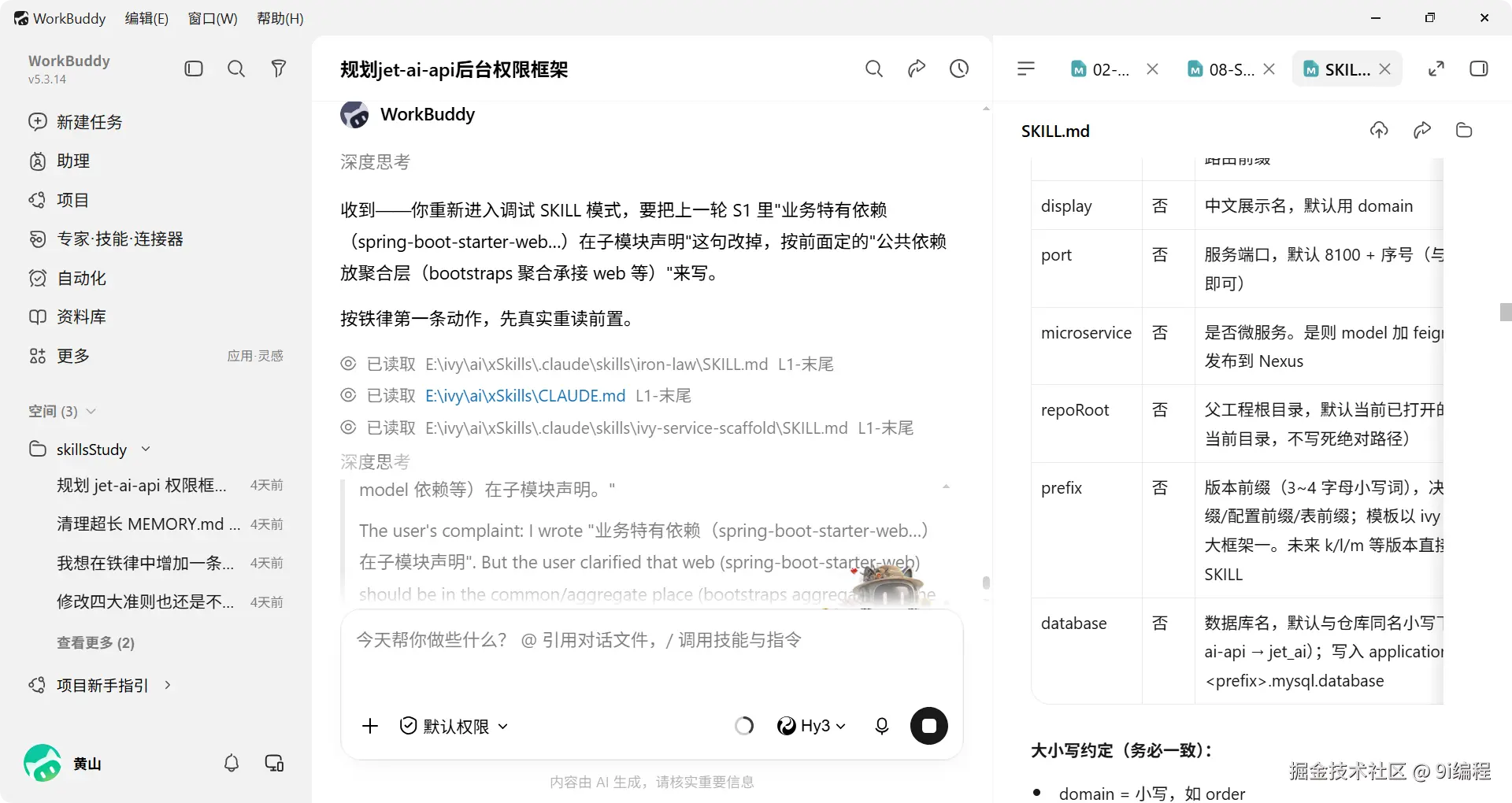Start a new task with 新建任务
This screenshot has height=803, width=1512.
[x=76, y=122]
